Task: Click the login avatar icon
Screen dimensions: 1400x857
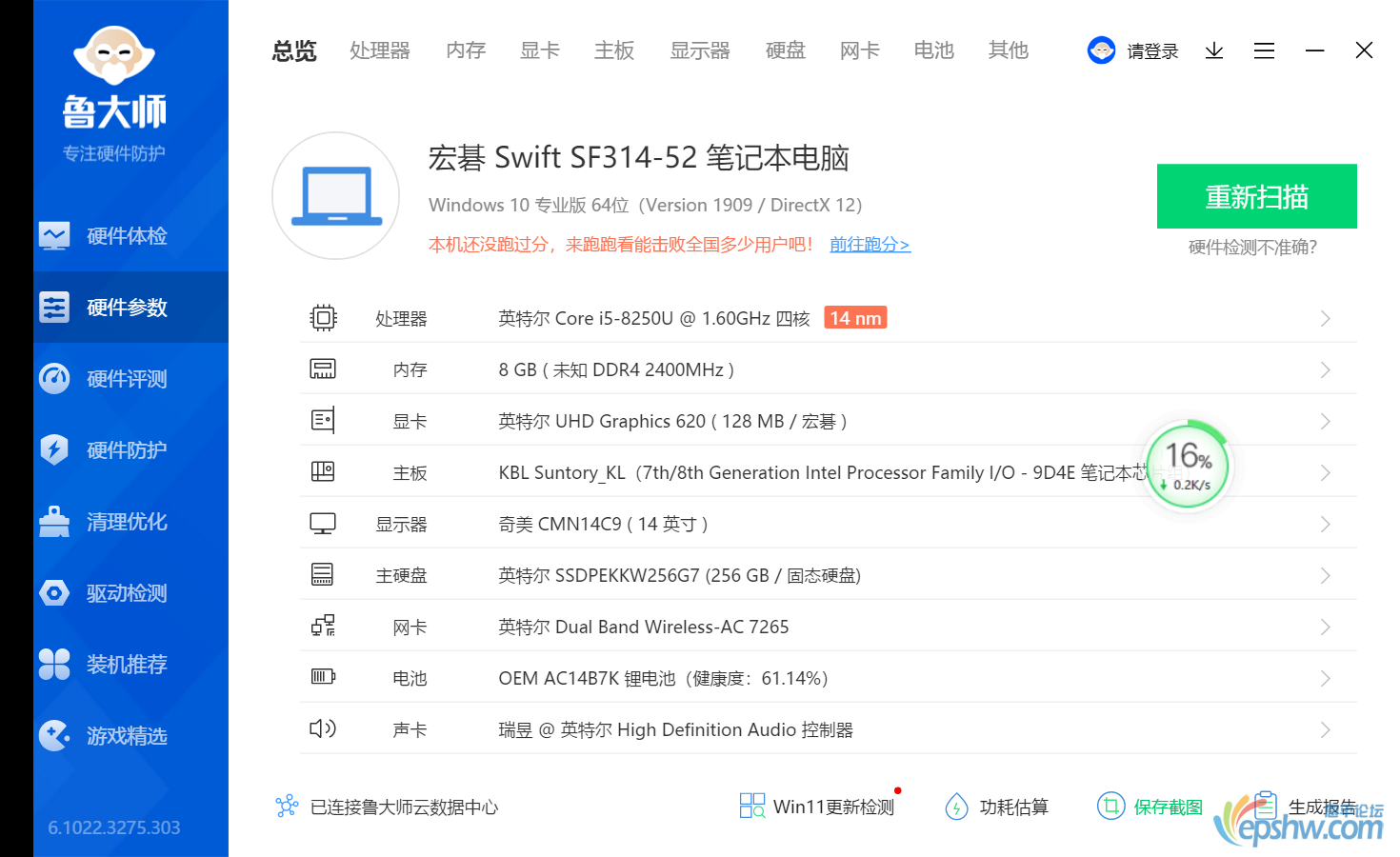Action: [1101, 50]
